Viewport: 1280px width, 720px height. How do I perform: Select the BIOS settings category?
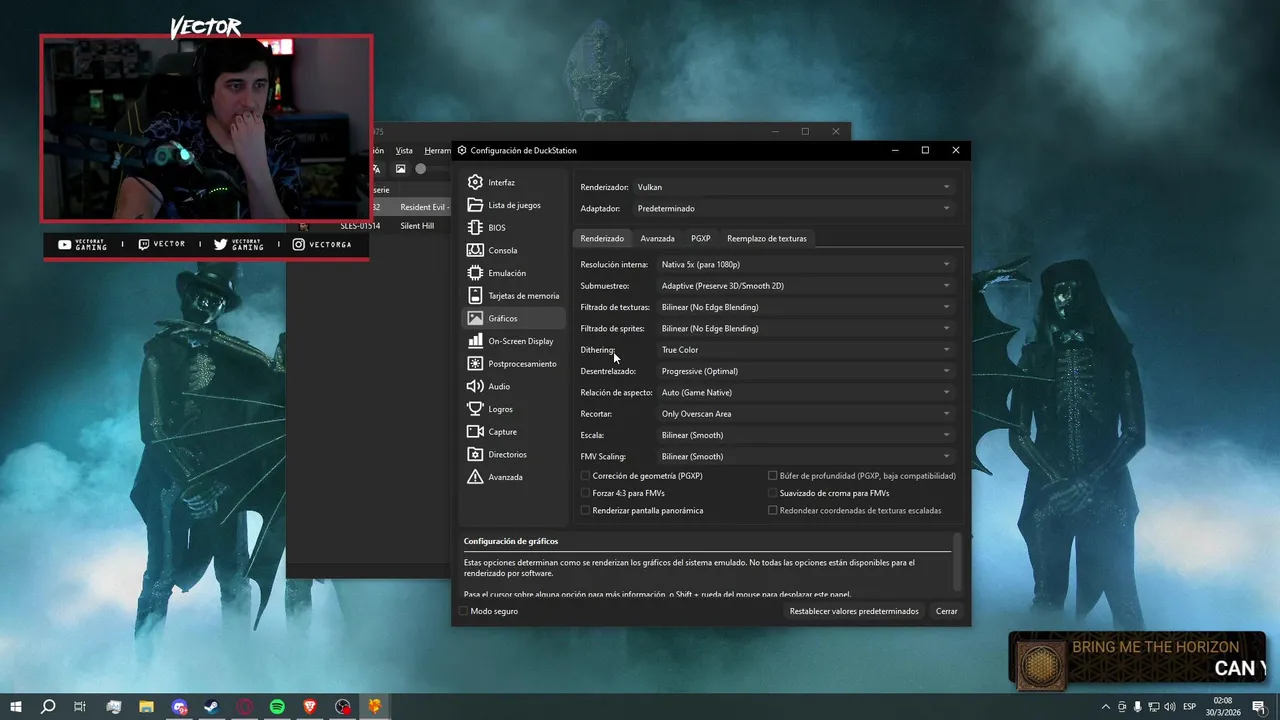(514, 228)
